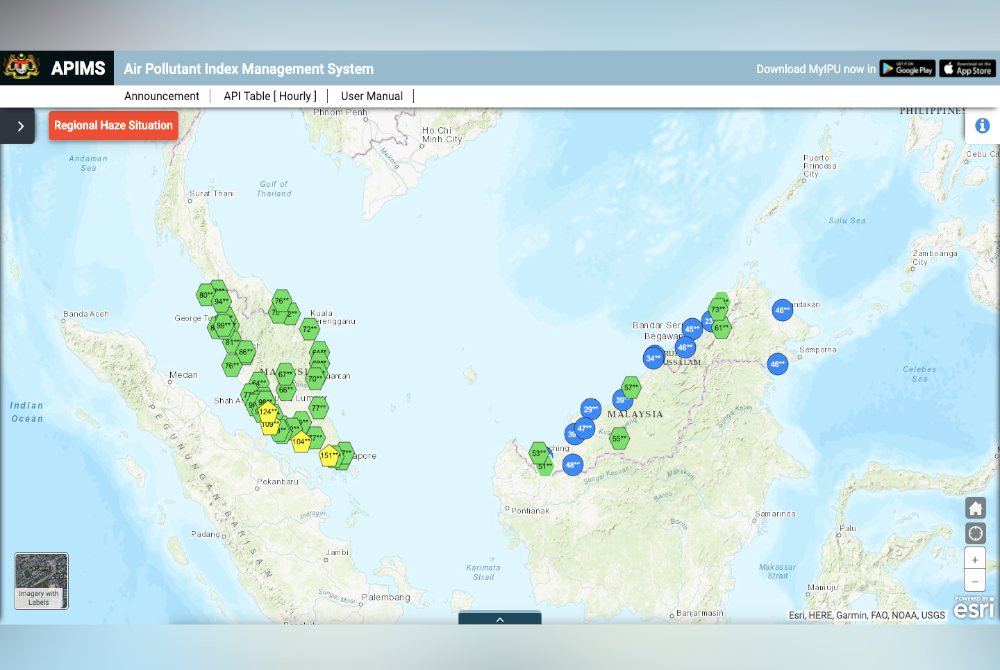The image size is (1000, 670).
Task: Click the App Store download badge
Action: 966,68
